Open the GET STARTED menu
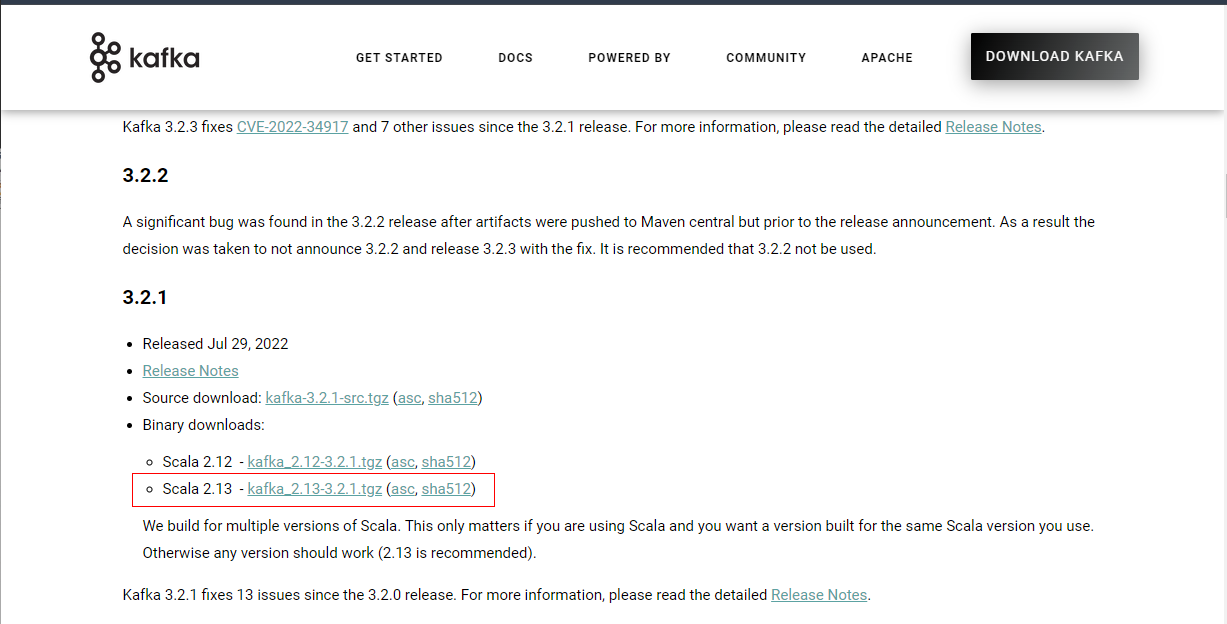 pyautogui.click(x=399, y=58)
